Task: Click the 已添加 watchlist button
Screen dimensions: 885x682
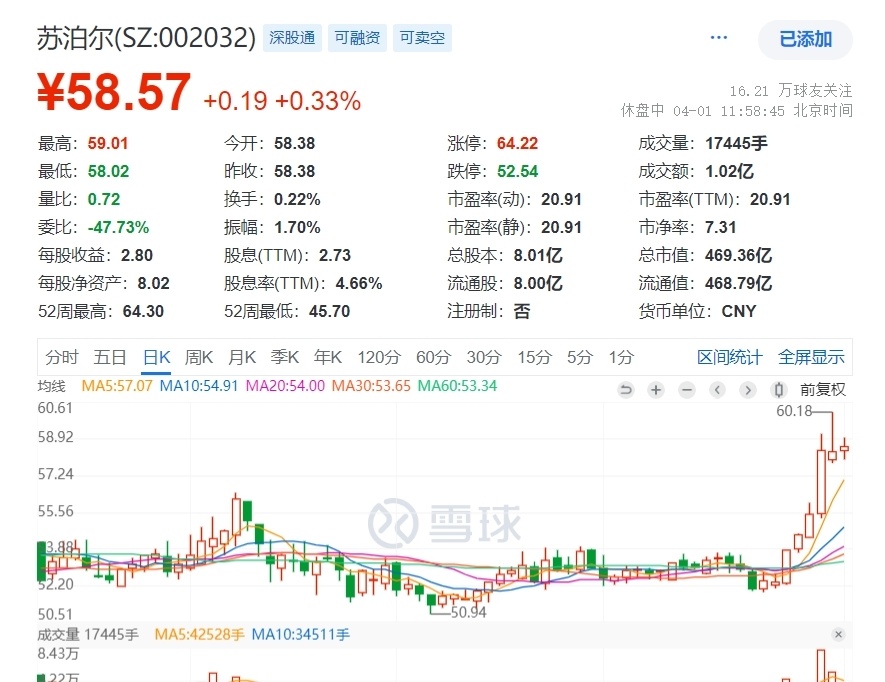Action: point(805,40)
